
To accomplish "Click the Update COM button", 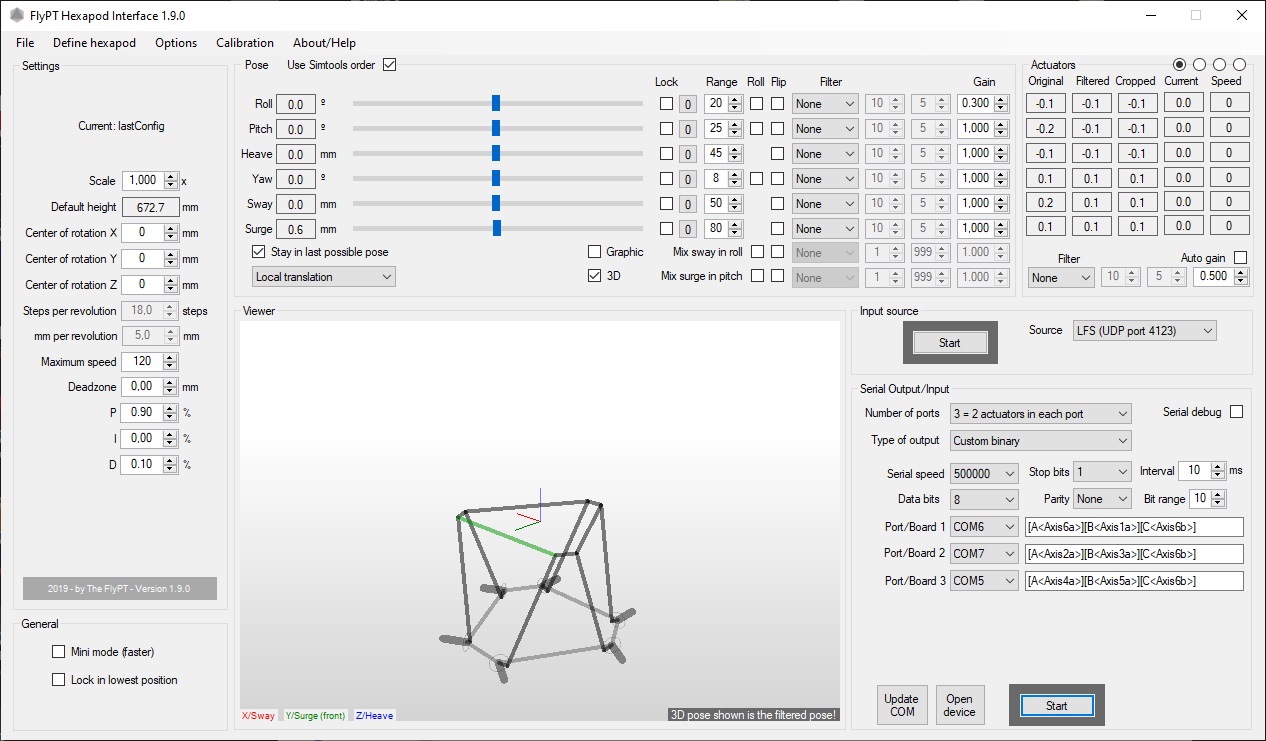I will 902,706.
